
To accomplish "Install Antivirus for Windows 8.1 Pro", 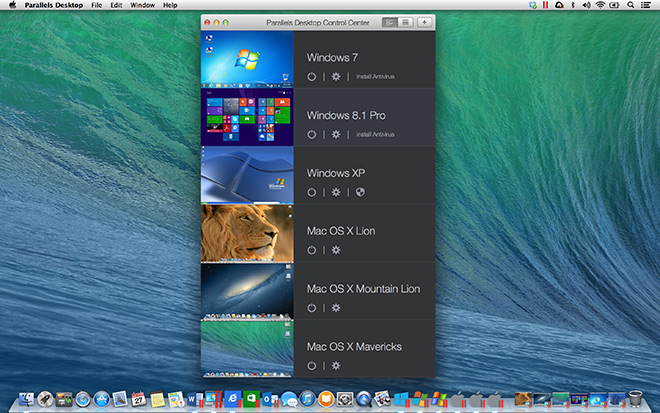I will pyautogui.click(x=375, y=134).
